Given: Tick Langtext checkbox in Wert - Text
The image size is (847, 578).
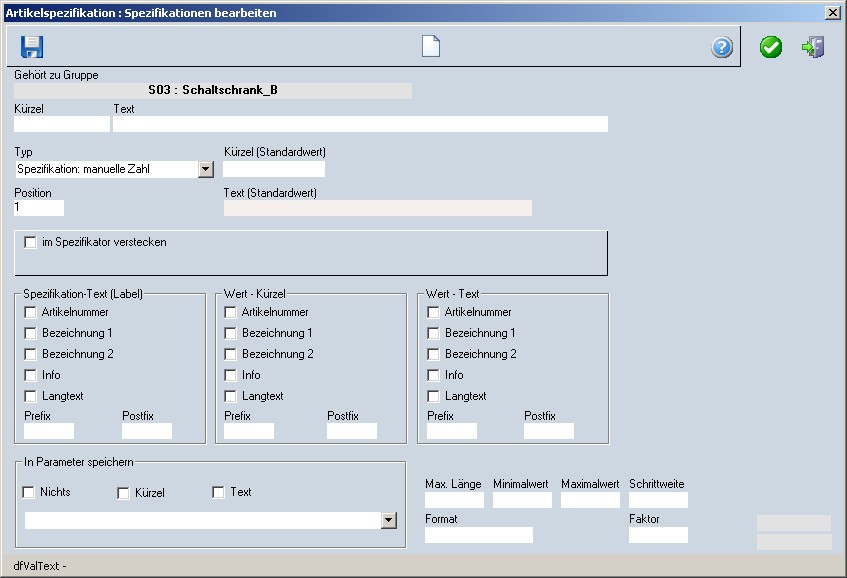Looking at the screenshot, I should tap(433, 396).
